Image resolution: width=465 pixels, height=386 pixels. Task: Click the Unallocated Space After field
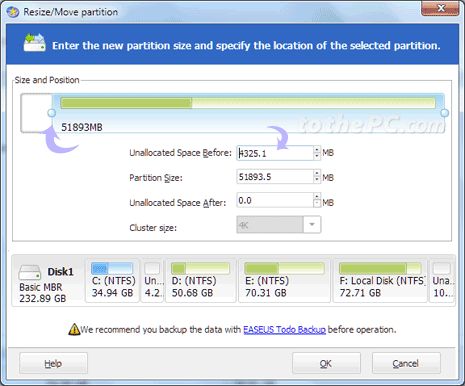[x=275, y=200]
